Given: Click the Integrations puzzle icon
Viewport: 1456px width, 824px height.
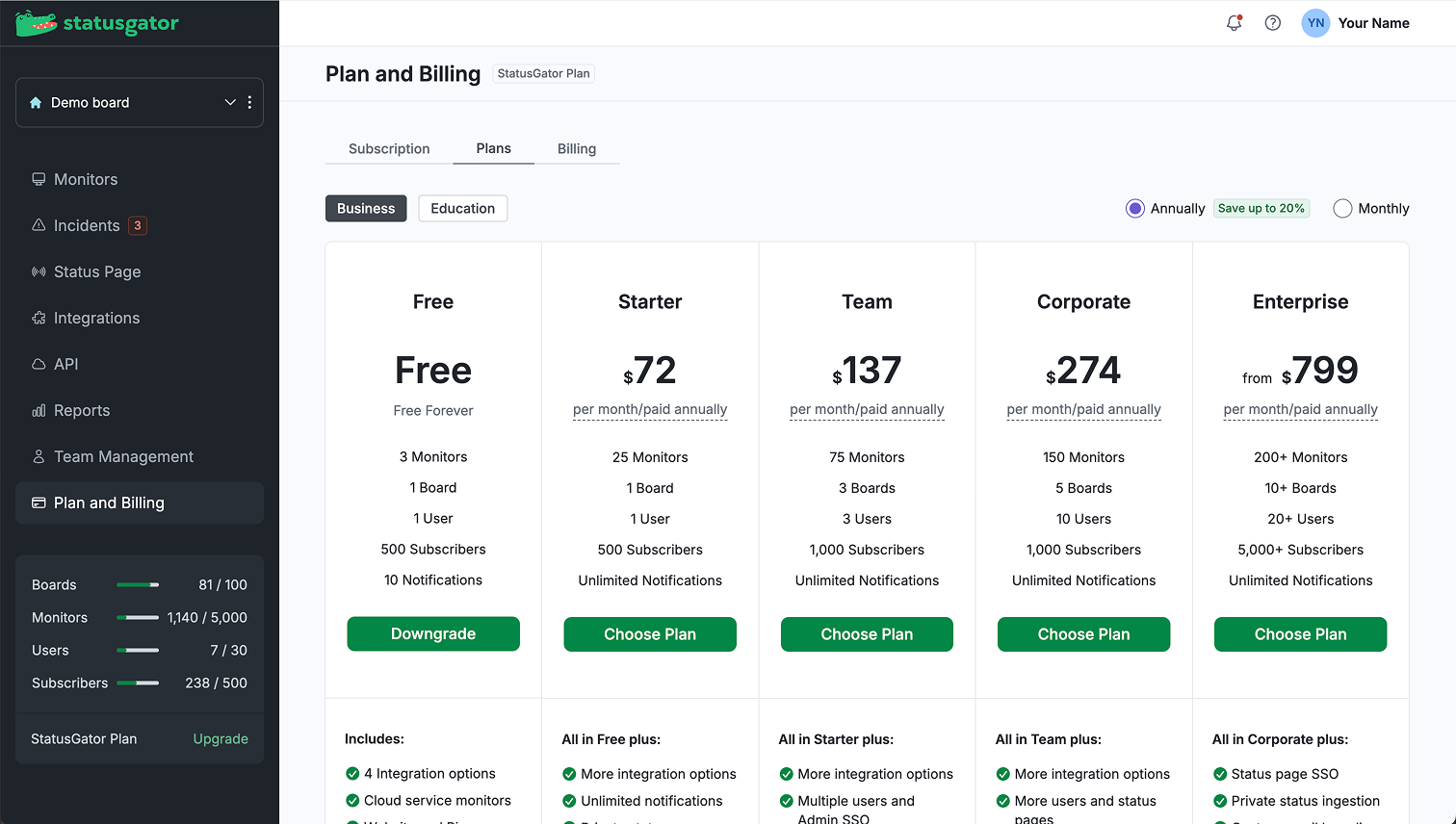Looking at the screenshot, I should click(x=39, y=318).
